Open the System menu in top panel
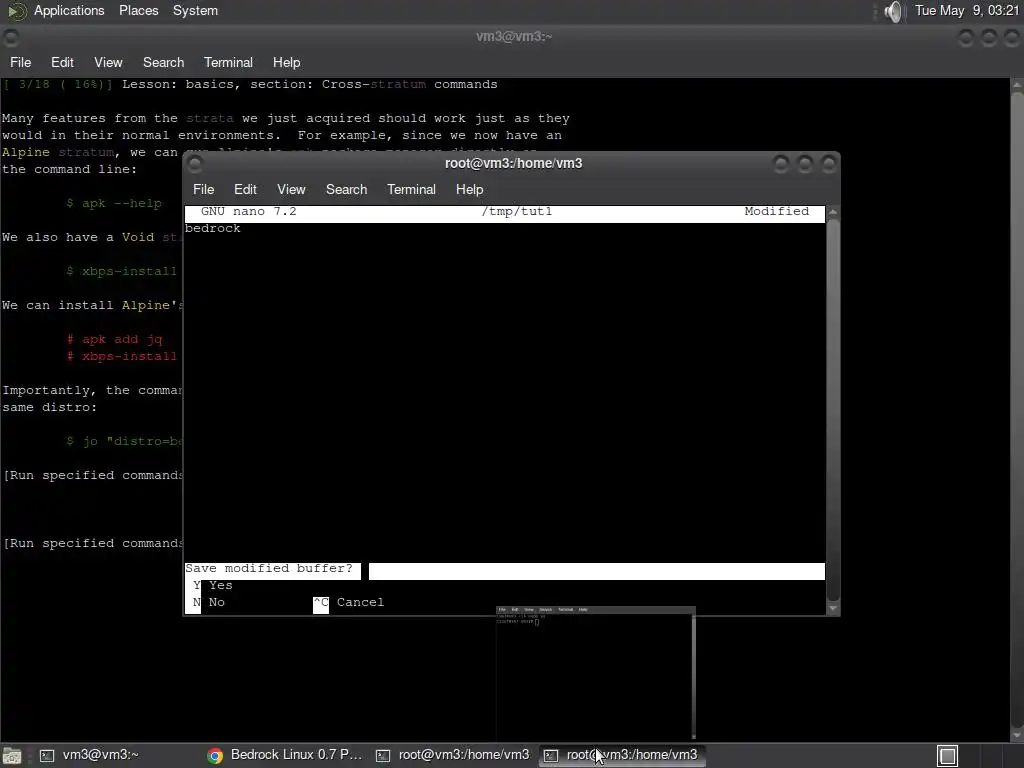This screenshot has height=768, width=1024. [x=195, y=10]
